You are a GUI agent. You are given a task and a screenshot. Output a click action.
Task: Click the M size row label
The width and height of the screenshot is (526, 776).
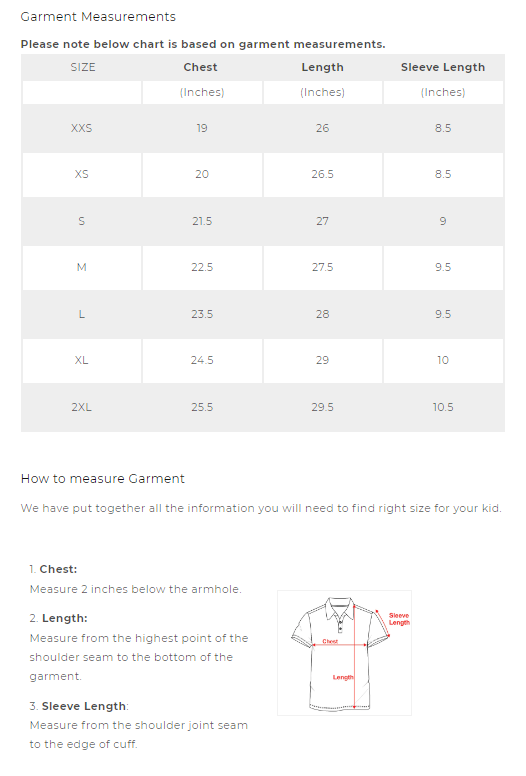tap(82, 267)
